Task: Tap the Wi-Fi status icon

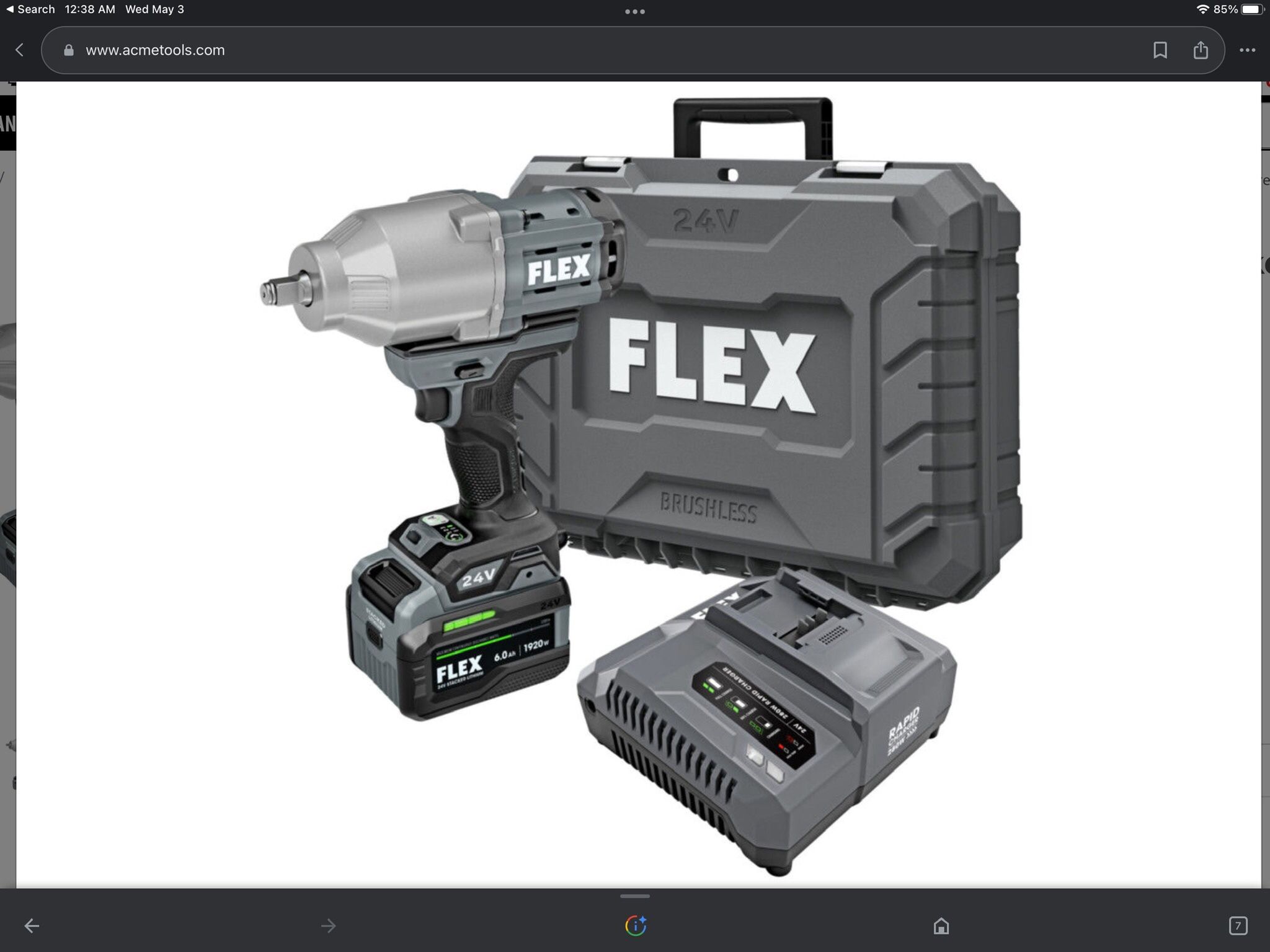Action: [1202, 9]
